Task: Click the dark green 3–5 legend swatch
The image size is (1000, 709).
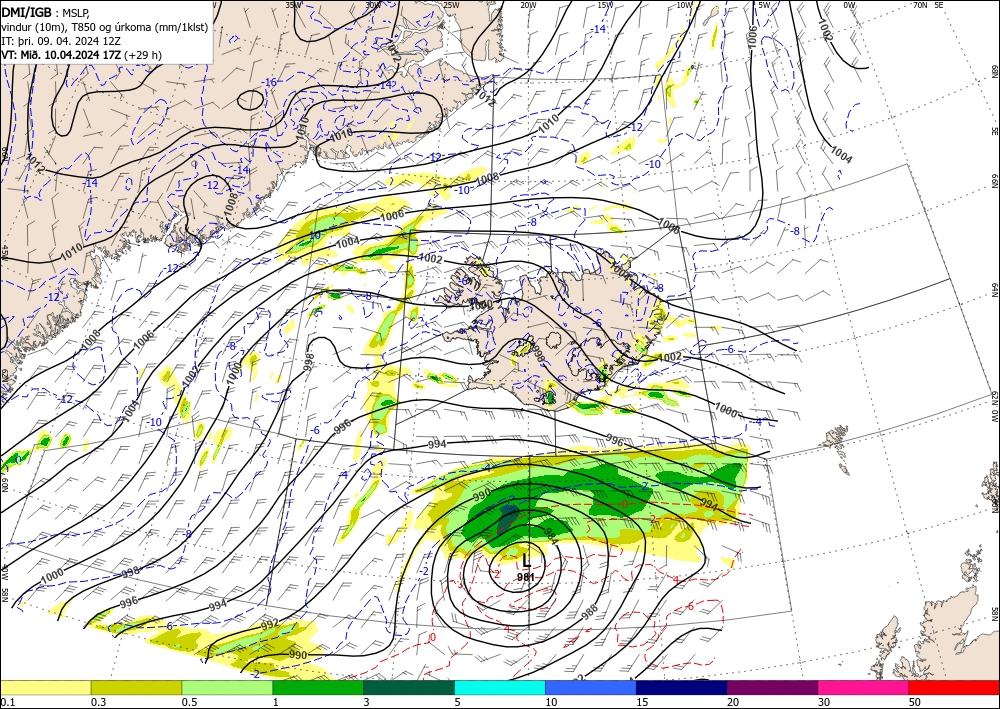Action: [409, 687]
